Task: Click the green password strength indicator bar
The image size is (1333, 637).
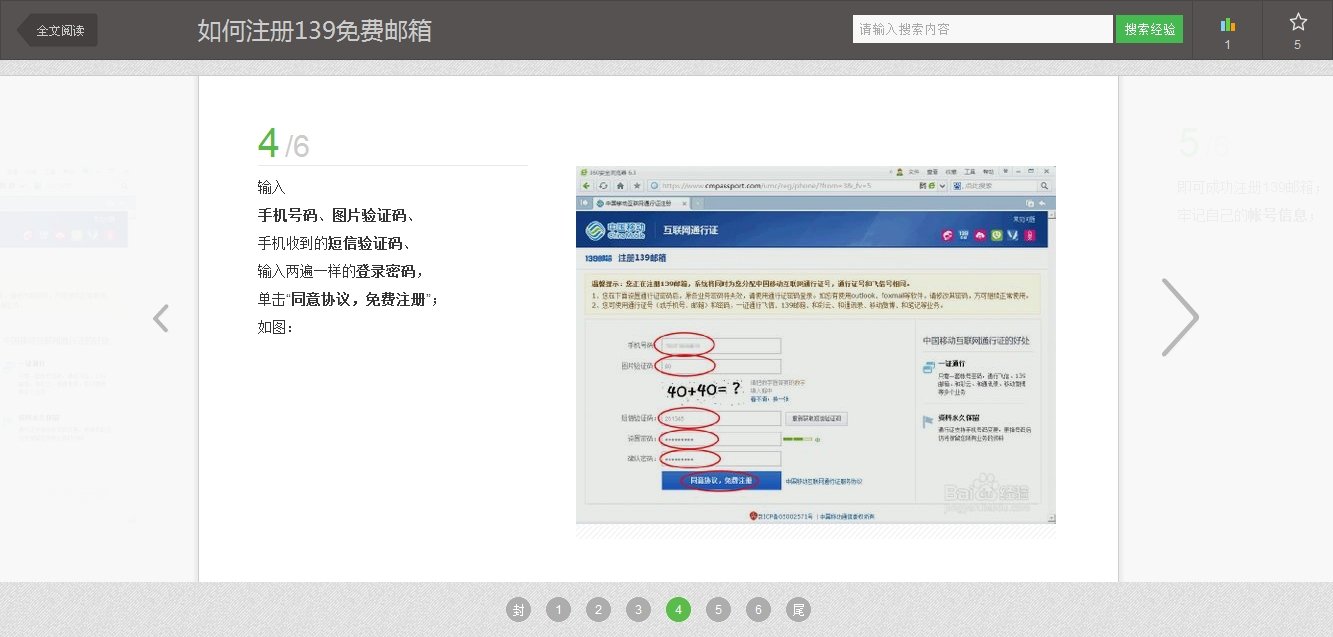Action: [x=796, y=439]
